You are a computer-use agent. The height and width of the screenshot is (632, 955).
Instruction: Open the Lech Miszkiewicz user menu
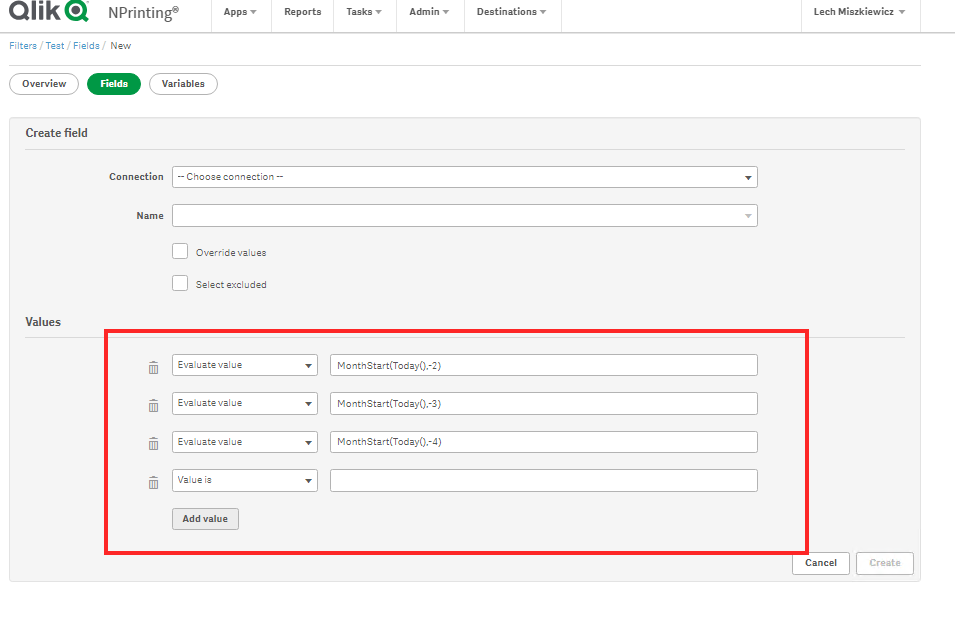[859, 12]
